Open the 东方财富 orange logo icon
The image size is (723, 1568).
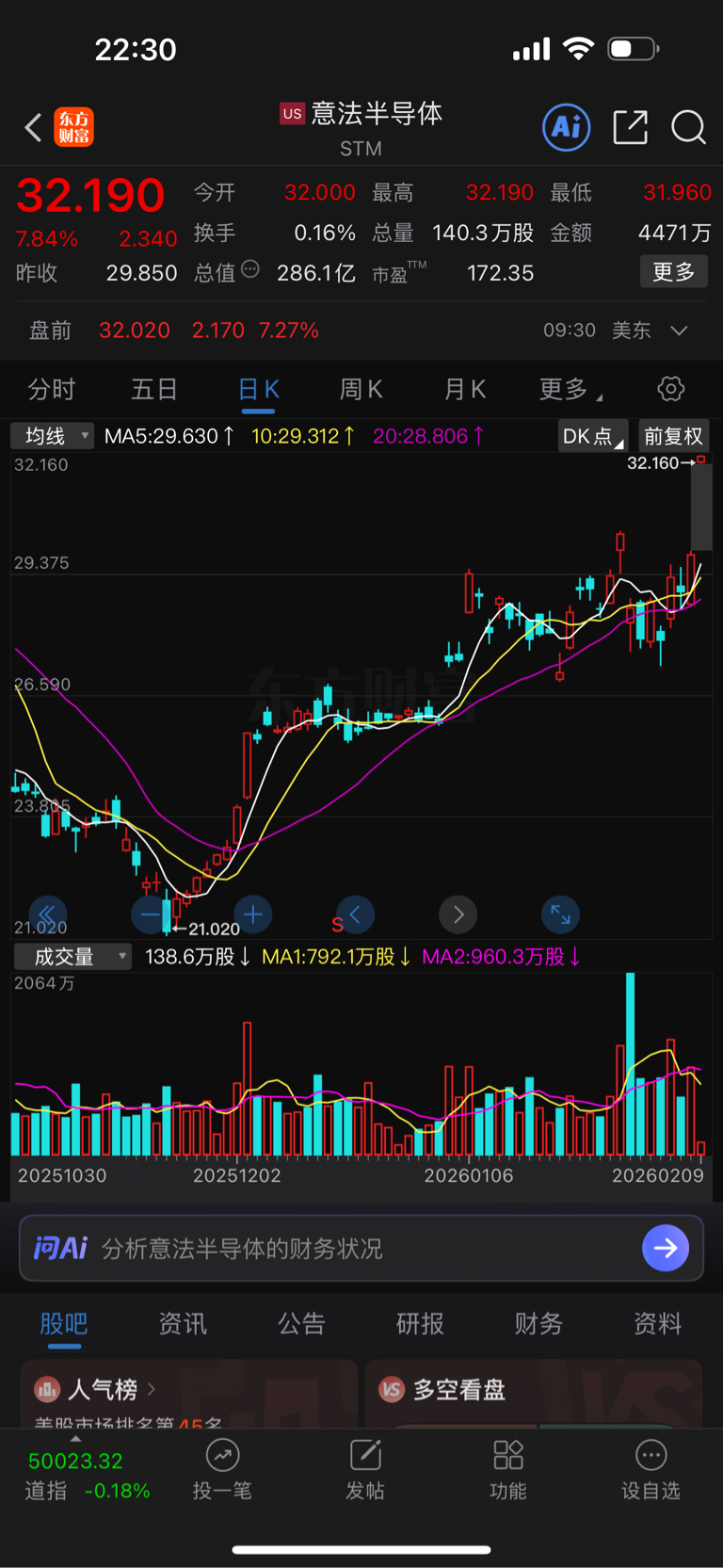tap(74, 127)
